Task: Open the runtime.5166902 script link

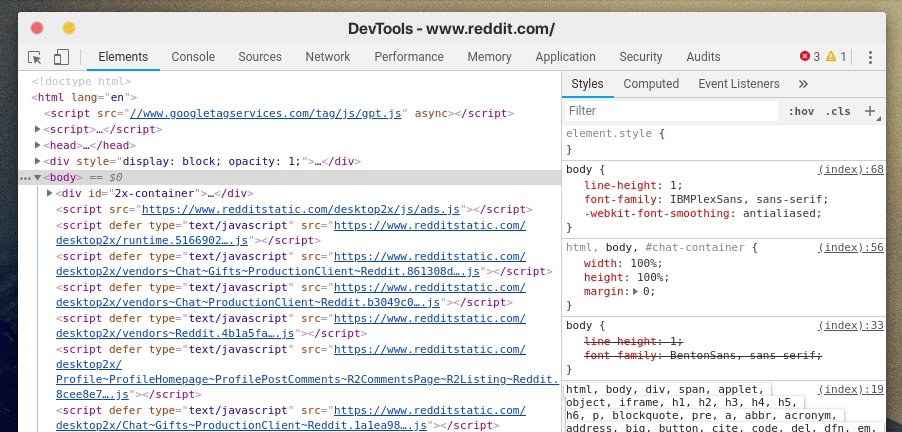Action: 152,240
